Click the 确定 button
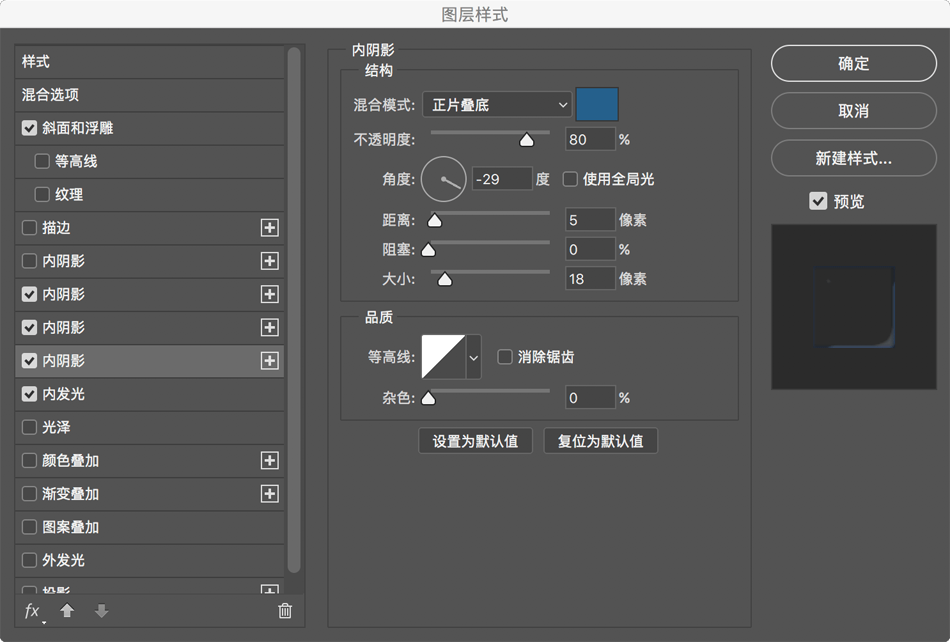Image resolution: width=950 pixels, height=642 pixels. (854, 63)
